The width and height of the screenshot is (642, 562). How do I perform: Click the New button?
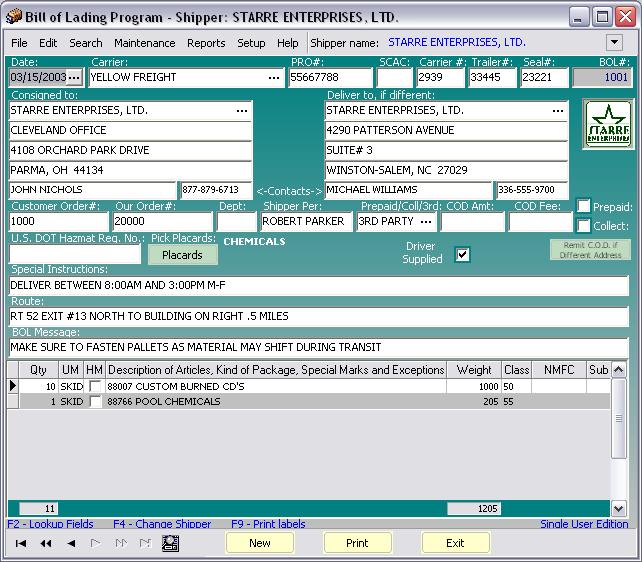(260, 543)
